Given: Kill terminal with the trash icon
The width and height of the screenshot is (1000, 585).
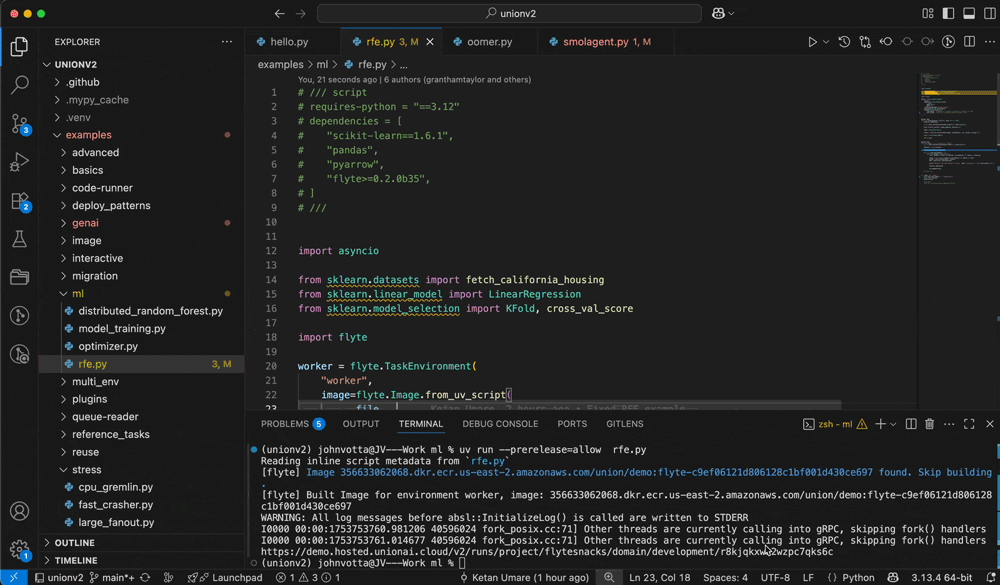Looking at the screenshot, I should coord(929,424).
